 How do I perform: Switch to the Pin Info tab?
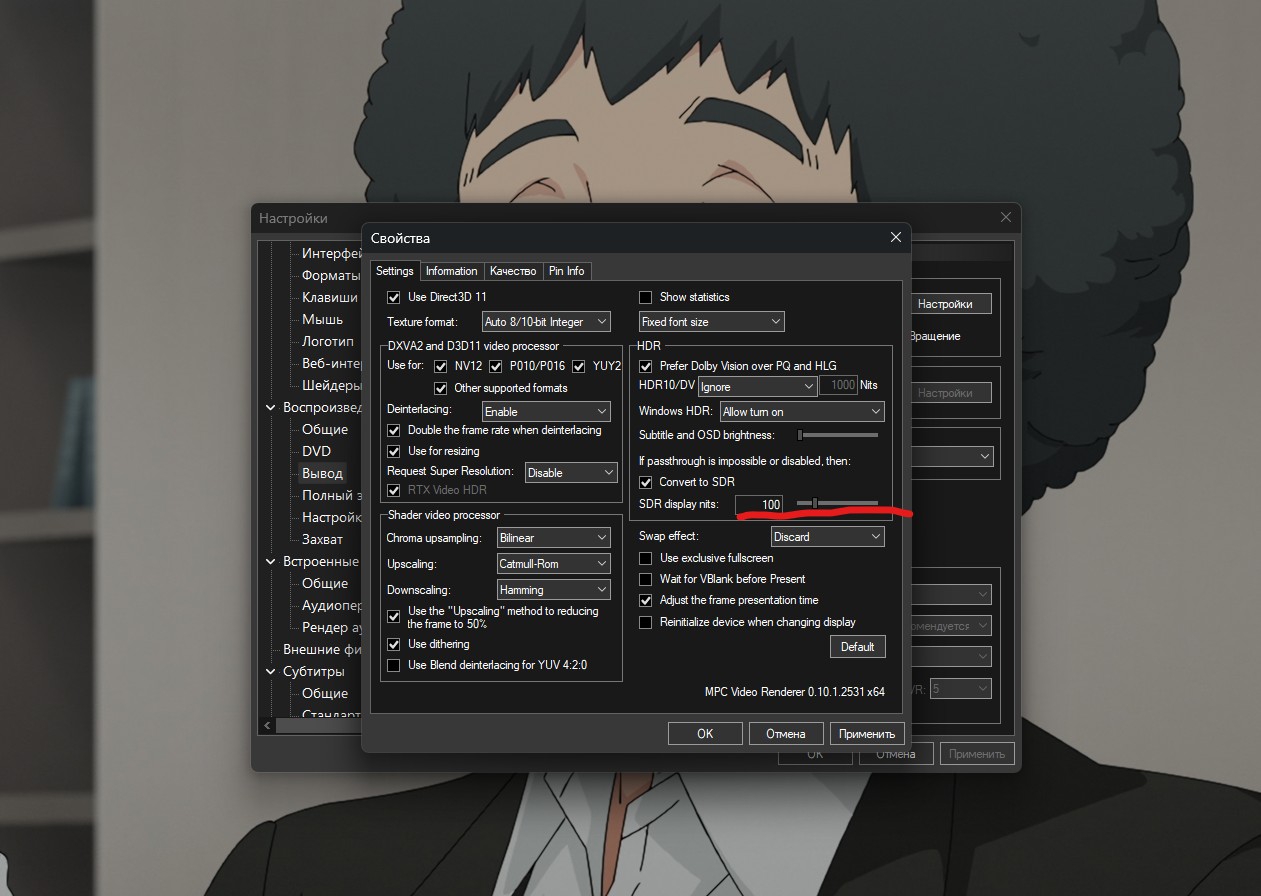pos(567,271)
